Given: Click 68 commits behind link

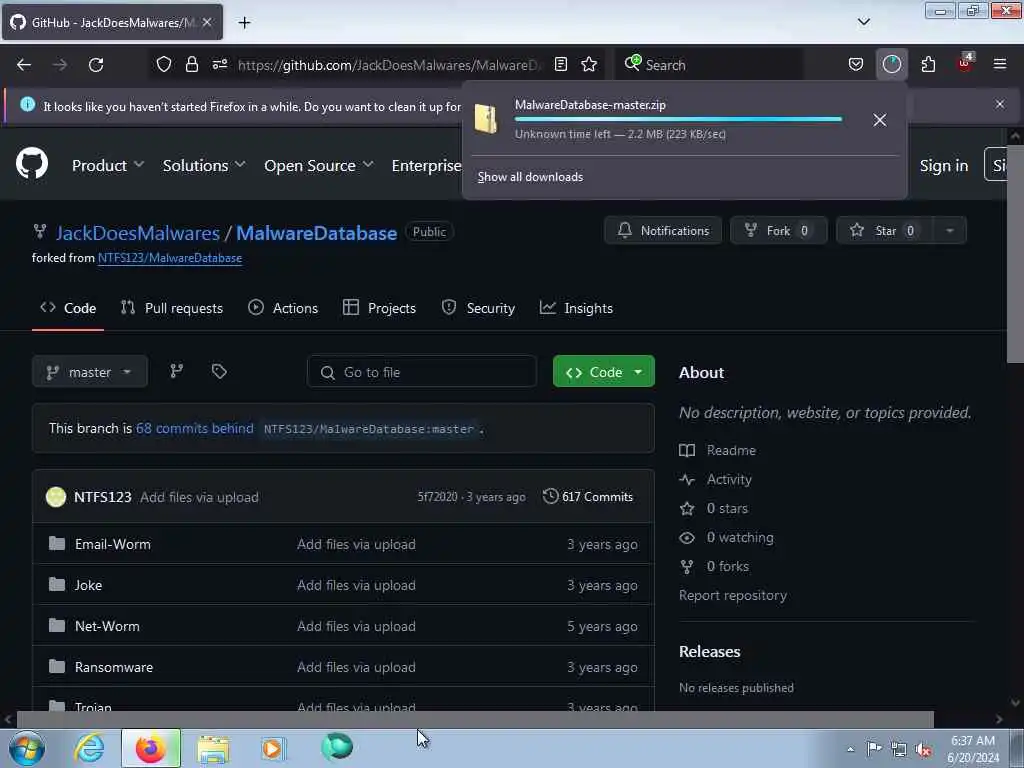Looking at the screenshot, I should coord(195,428).
